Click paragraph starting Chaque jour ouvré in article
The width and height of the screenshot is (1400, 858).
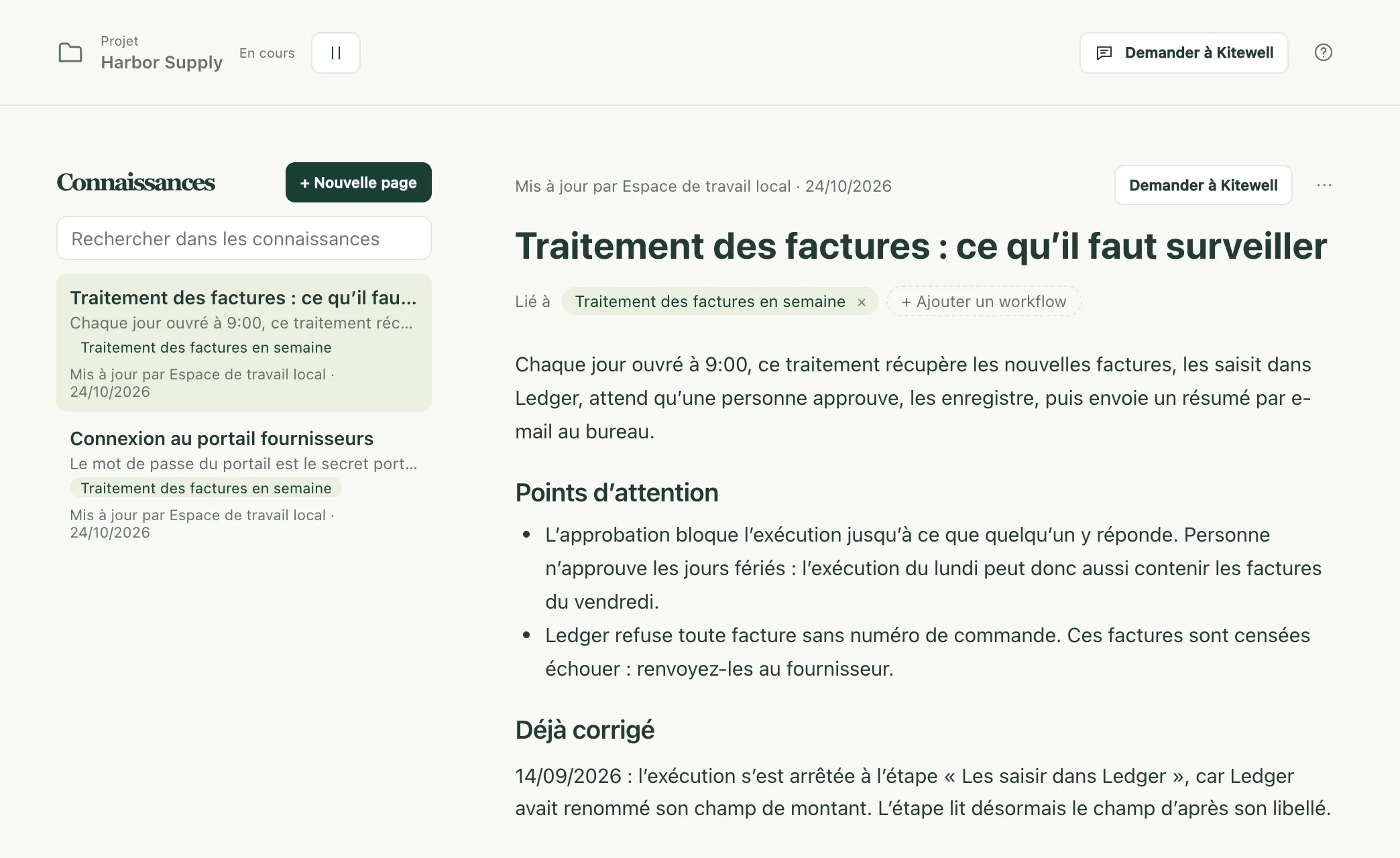click(x=913, y=397)
